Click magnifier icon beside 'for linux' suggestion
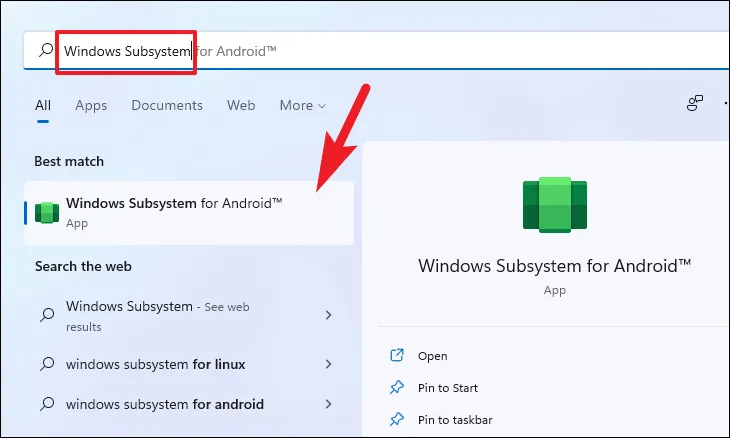Viewport: 730px width, 438px height. pyautogui.click(x=47, y=364)
